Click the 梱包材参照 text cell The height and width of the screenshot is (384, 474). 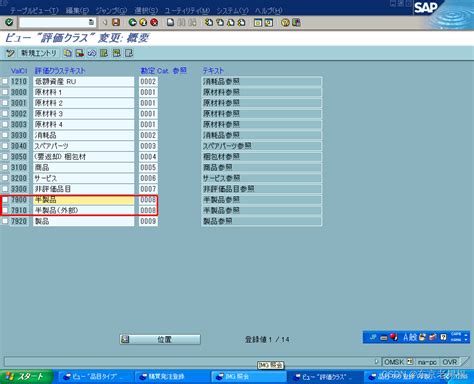pyautogui.click(x=262, y=157)
